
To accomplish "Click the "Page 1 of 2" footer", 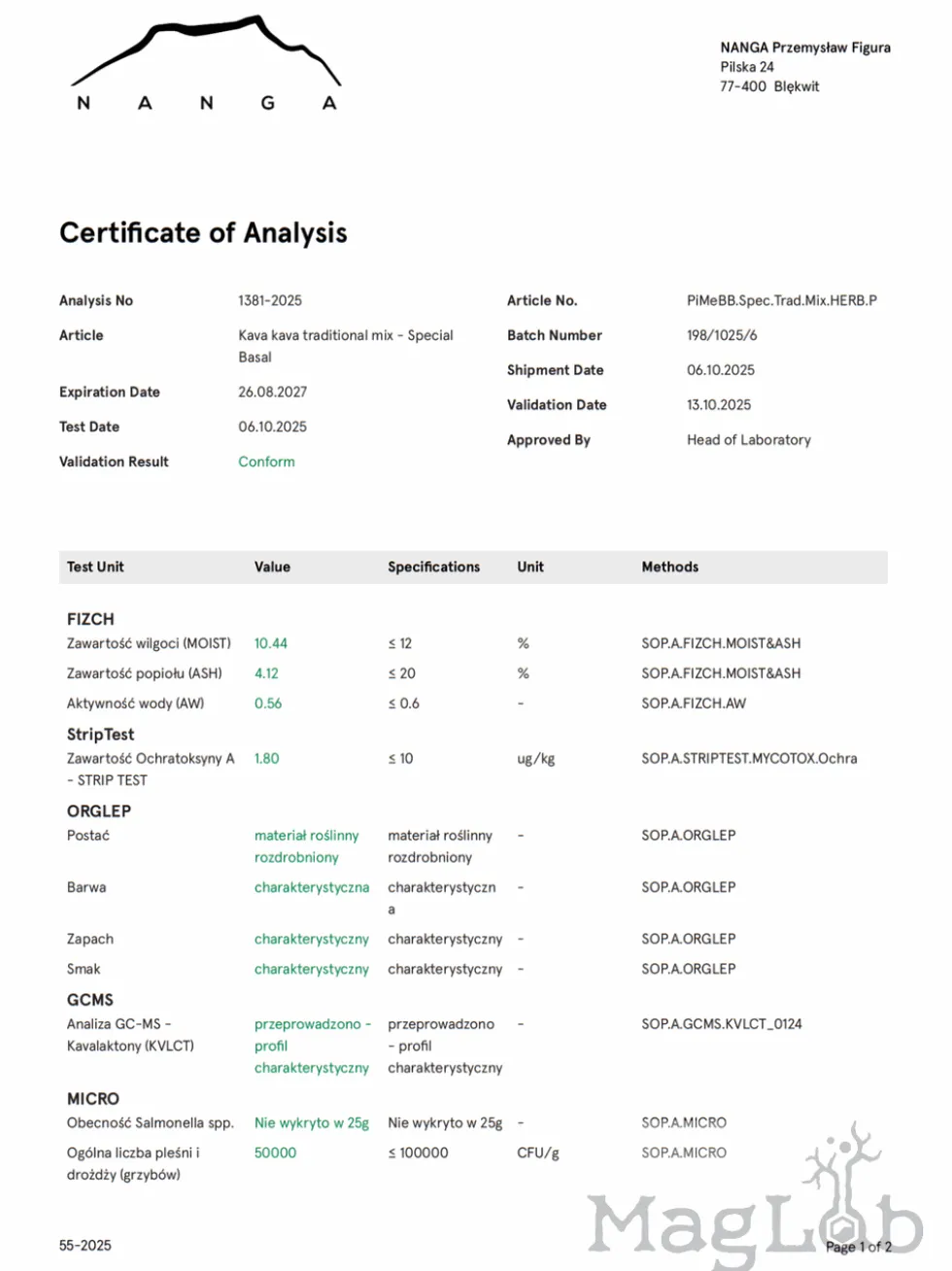I will (859, 1247).
